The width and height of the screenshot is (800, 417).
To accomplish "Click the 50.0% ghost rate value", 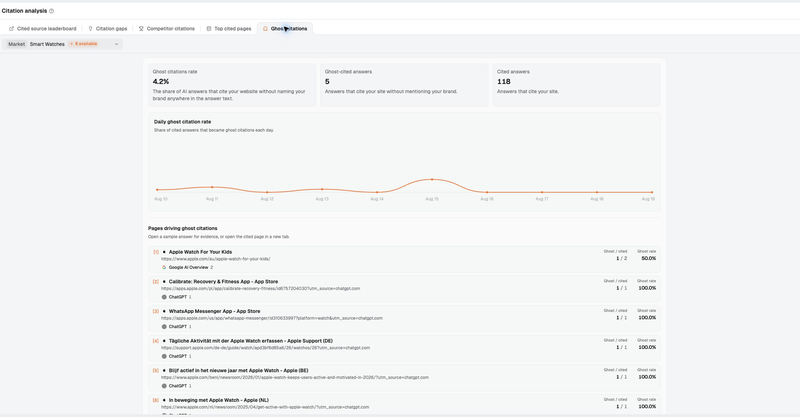I will pos(648,258).
